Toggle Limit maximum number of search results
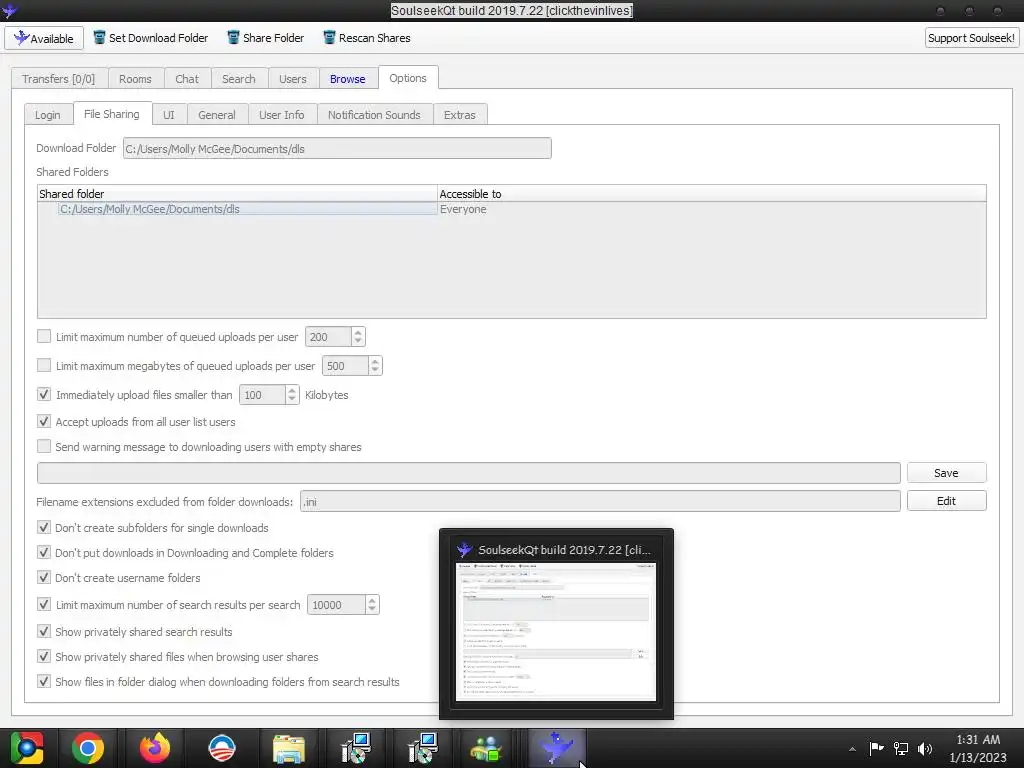 click(44, 604)
